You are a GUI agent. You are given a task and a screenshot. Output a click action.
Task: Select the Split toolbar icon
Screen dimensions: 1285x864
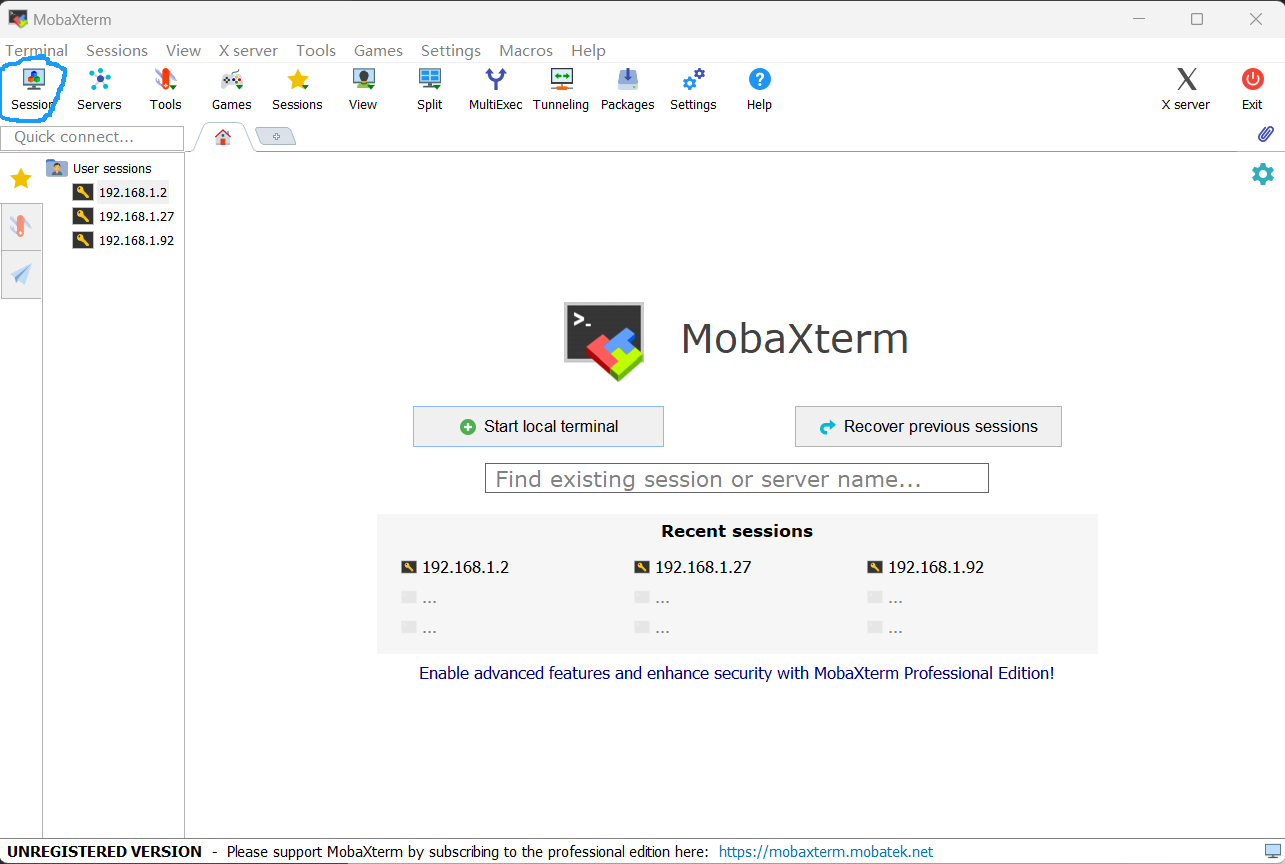(430, 90)
